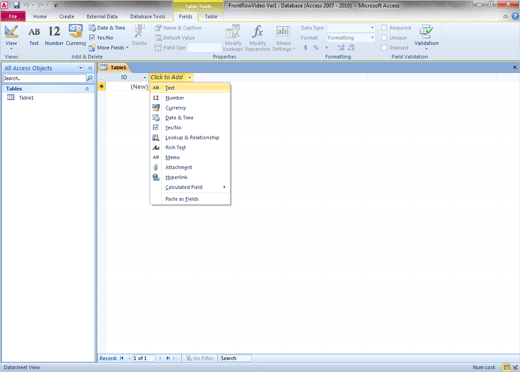The image size is (520, 372).
Task: Open the File tab
Action: [13, 16]
